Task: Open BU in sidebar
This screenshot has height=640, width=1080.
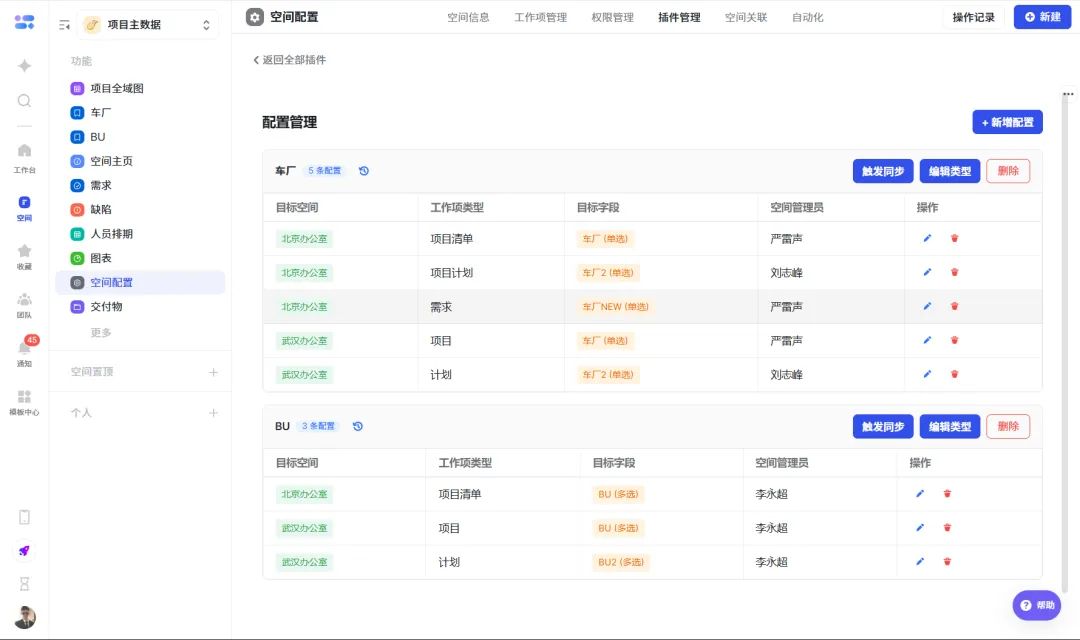Action: tap(141, 136)
